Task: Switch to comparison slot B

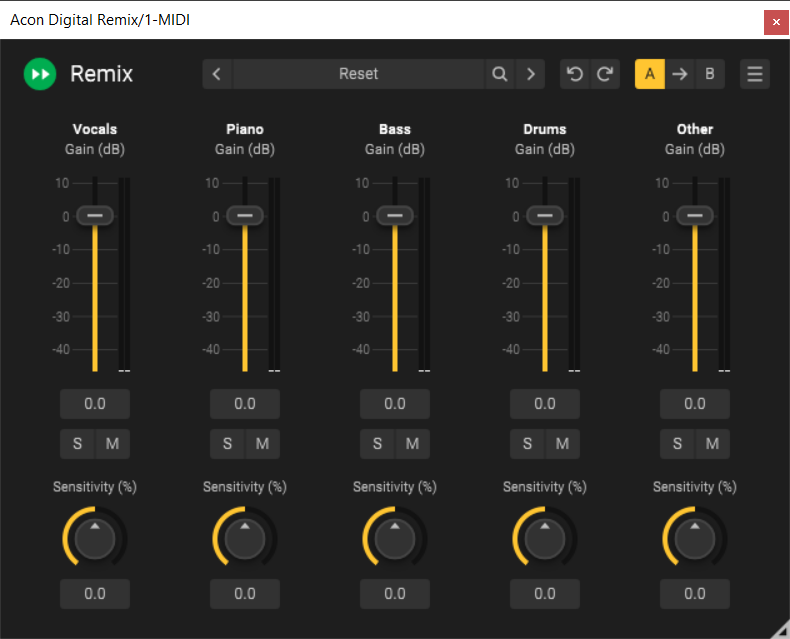Action: tap(710, 74)
